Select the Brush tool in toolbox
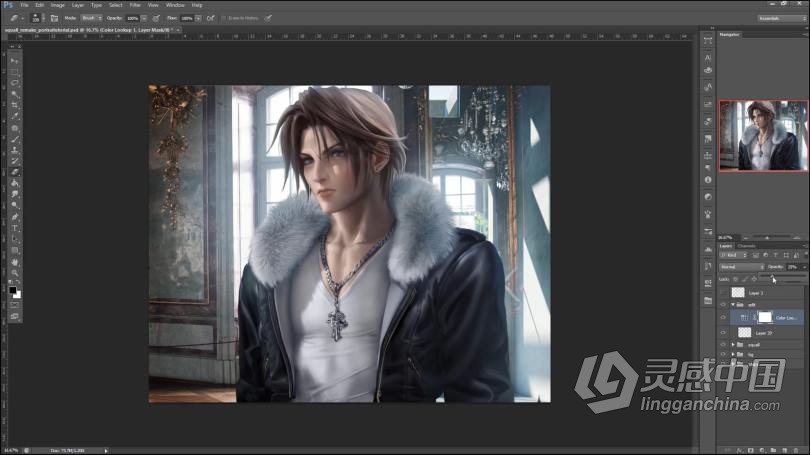Screen dimensions: 810x455 (14, 138)
